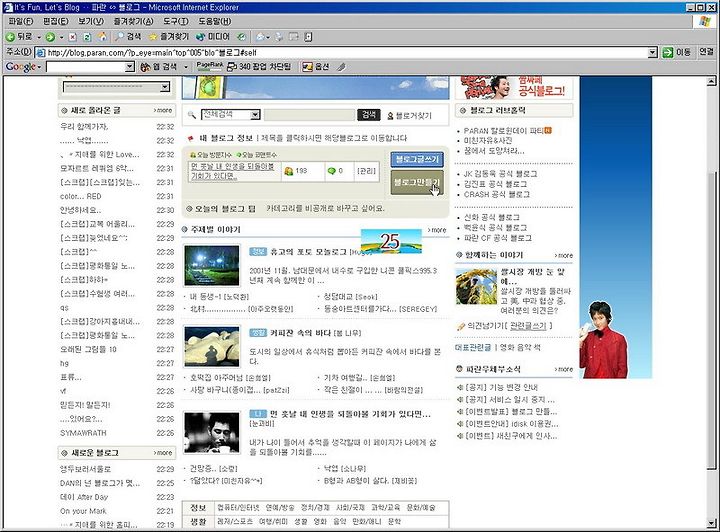Image resolution: width=720 pixels, height=532 pixels.
Task: Open the 도움말(H) Help menu
Action: [215, 21]
